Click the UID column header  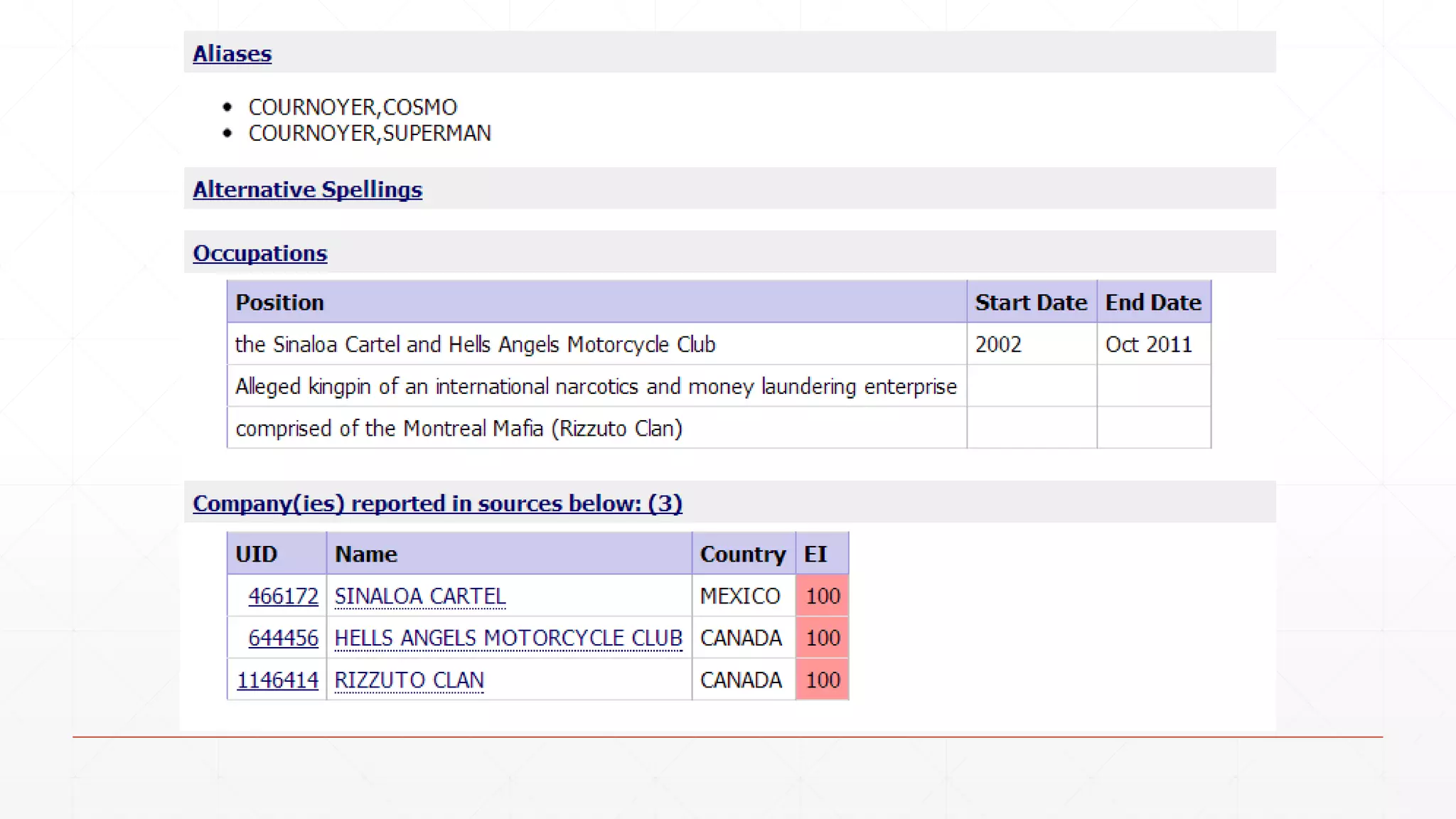256,555
